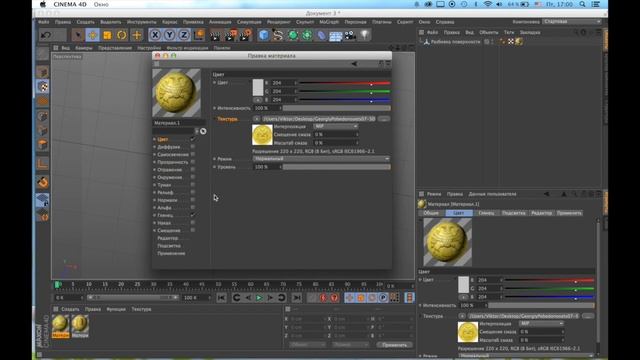This screenshot has width=640, height=360.
Task: Enable the Диффузия channel checkbox
Action: (x=192, y=147)
